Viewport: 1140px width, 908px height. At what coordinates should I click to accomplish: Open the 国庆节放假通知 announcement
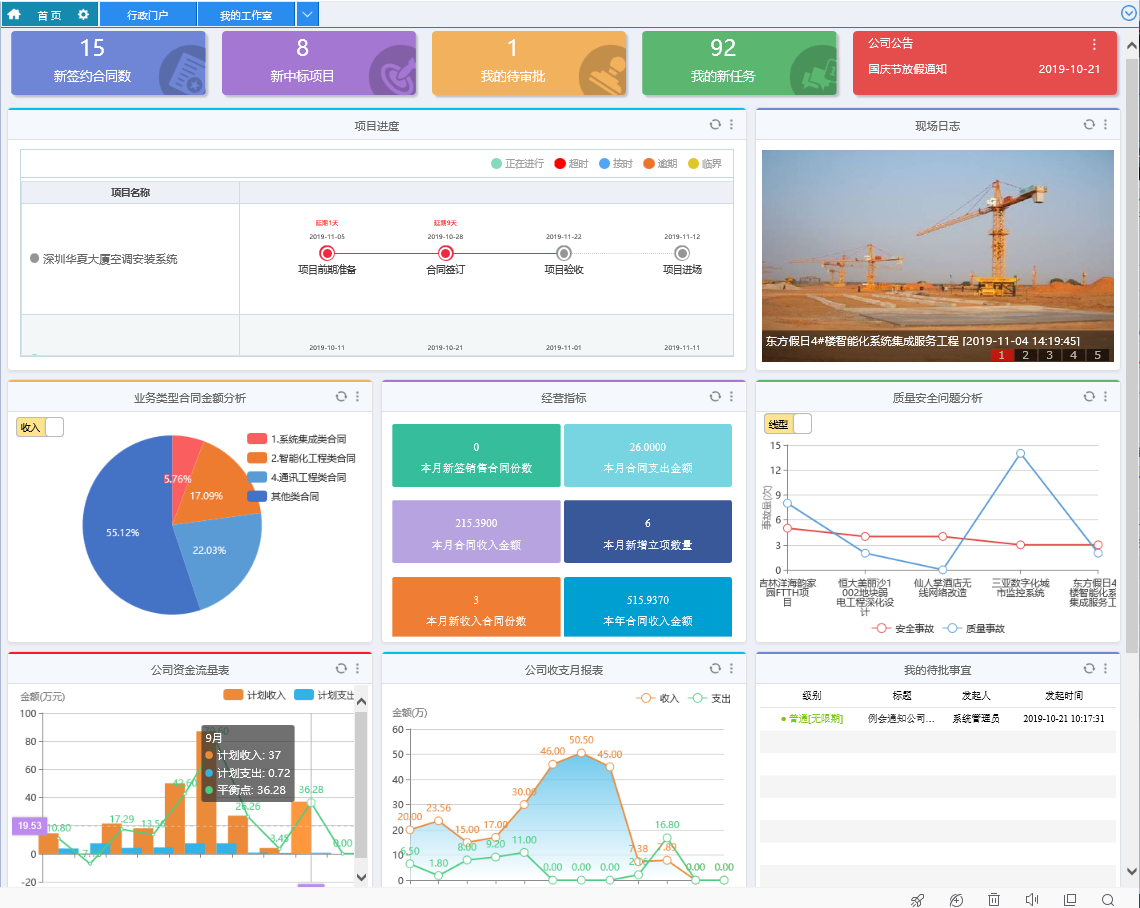point(907,69)
